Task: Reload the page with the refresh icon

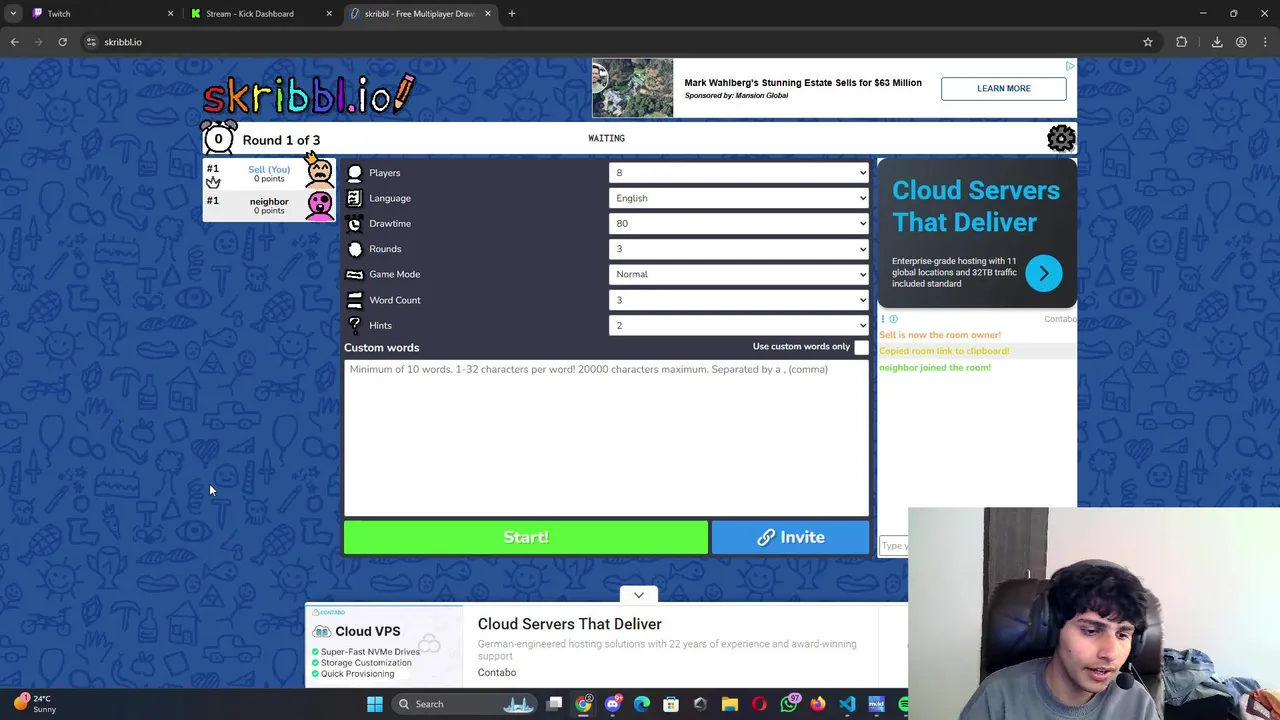Action: [x=62, y=42]
